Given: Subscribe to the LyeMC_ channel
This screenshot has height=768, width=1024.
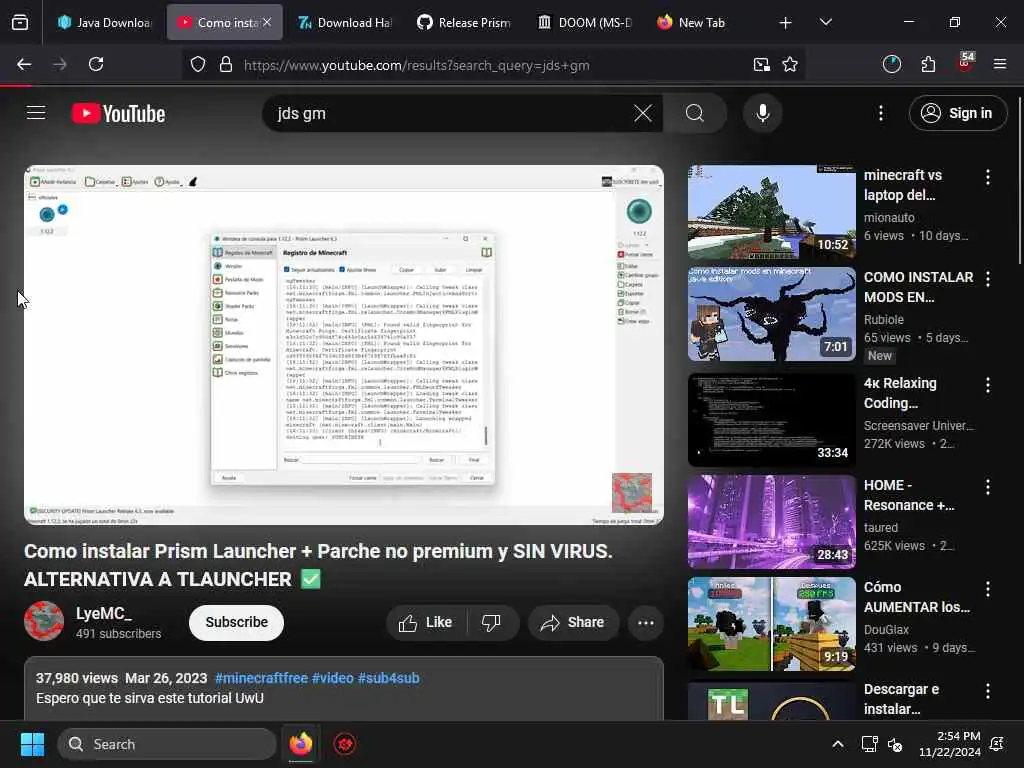Looking at the screenshot, I should point(236,622).
